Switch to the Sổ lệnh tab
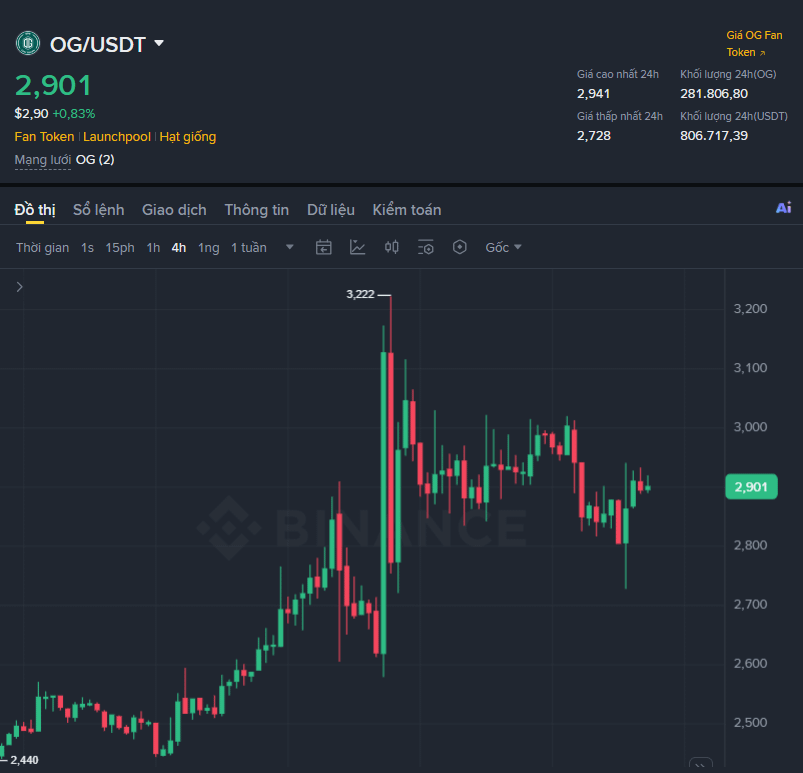 (98, 210)
